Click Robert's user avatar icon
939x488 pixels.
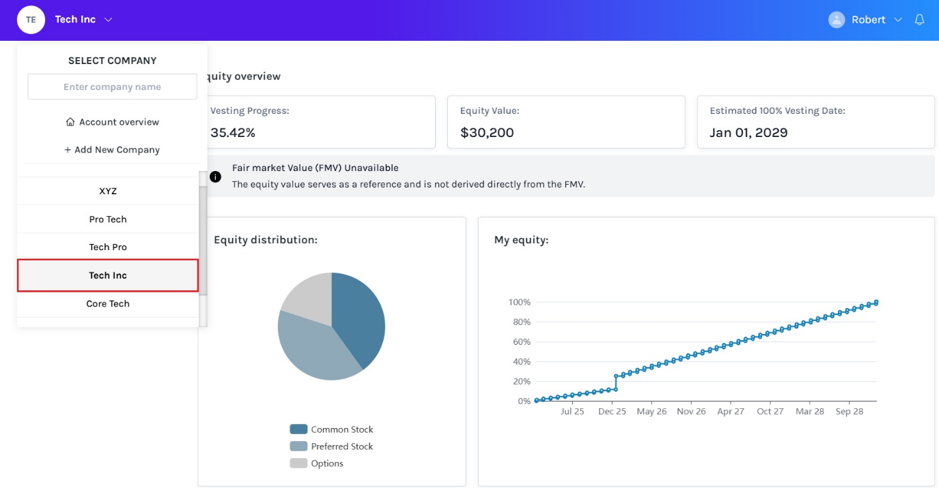(836, 20)
